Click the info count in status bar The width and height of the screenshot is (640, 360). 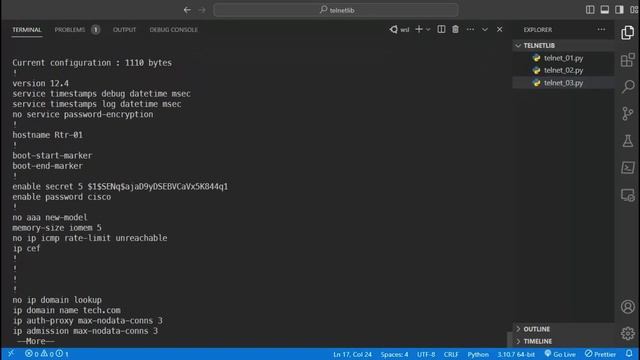[x=62, y=354]
